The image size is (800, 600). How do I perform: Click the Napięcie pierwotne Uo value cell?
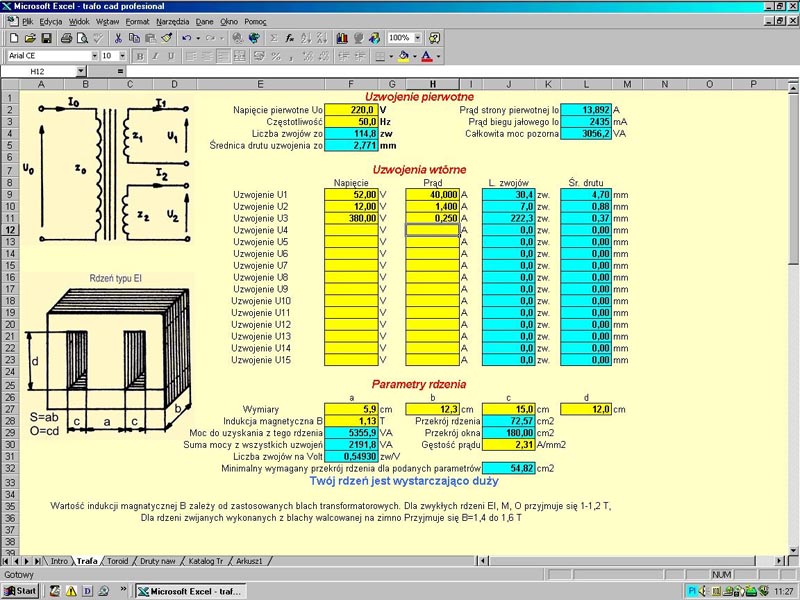coord(350,109)
